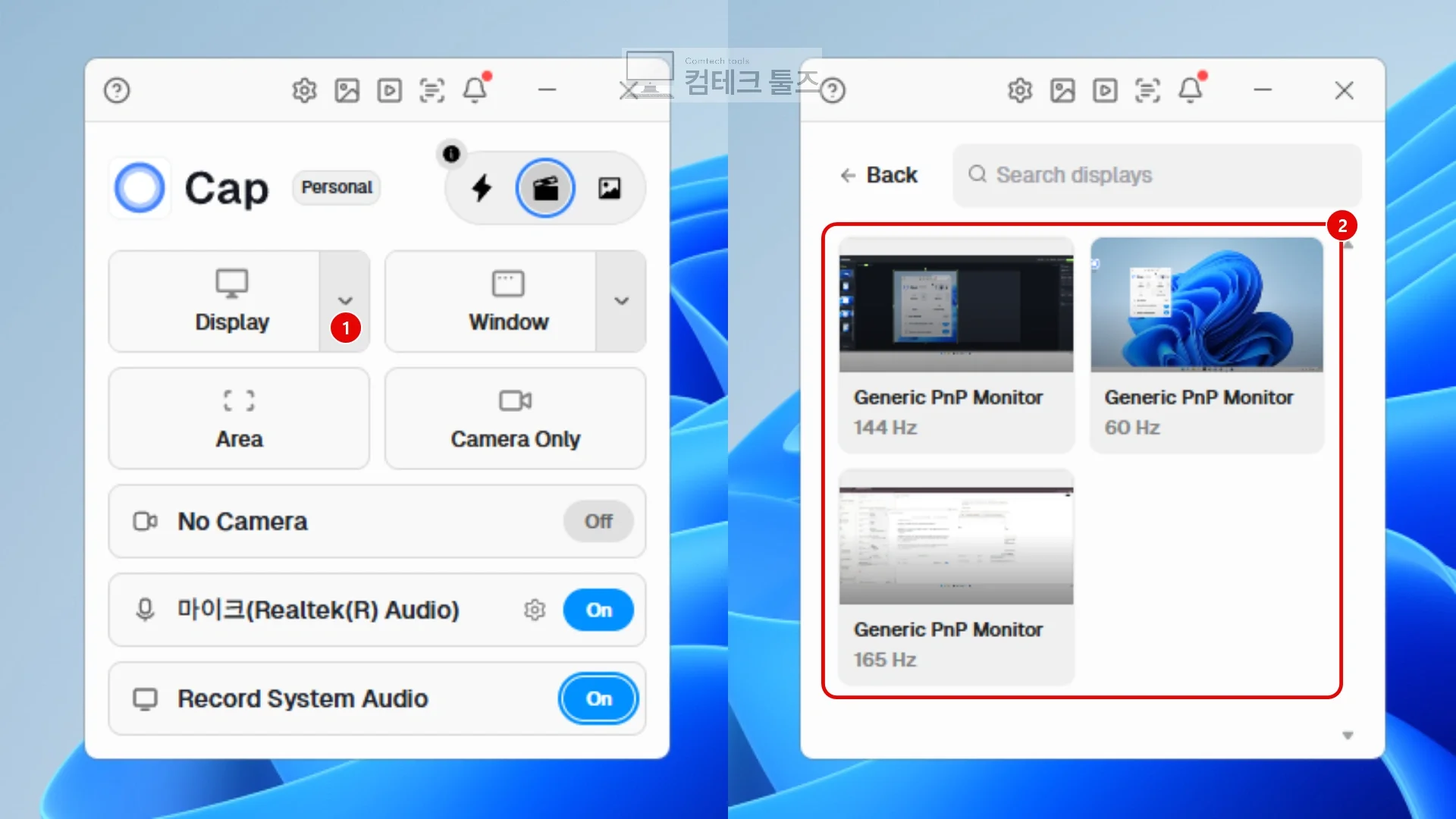Open settings gear in left Cap window header
Image resolution: width=1456 pixels, height=819 pixels.
click(x=304, y=90)
